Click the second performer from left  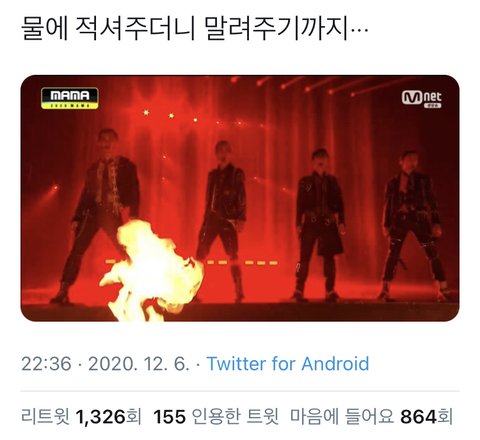222,220
